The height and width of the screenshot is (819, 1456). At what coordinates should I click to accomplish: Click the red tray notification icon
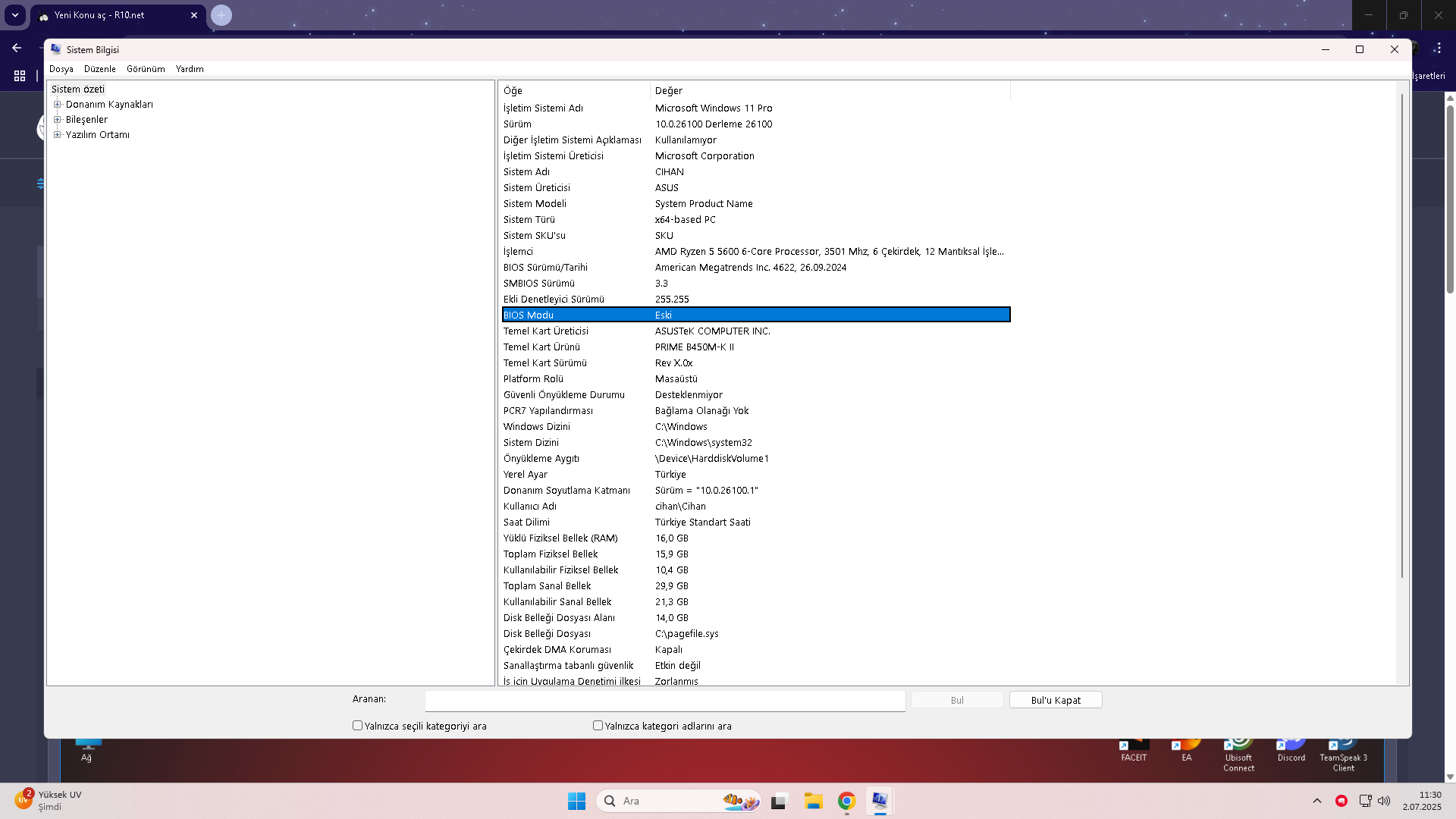1341,801
